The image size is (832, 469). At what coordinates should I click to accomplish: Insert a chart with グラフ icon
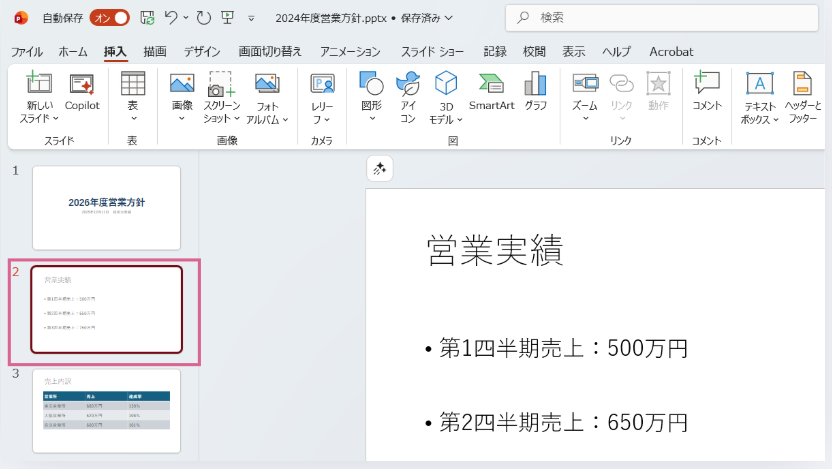point(536,92)
